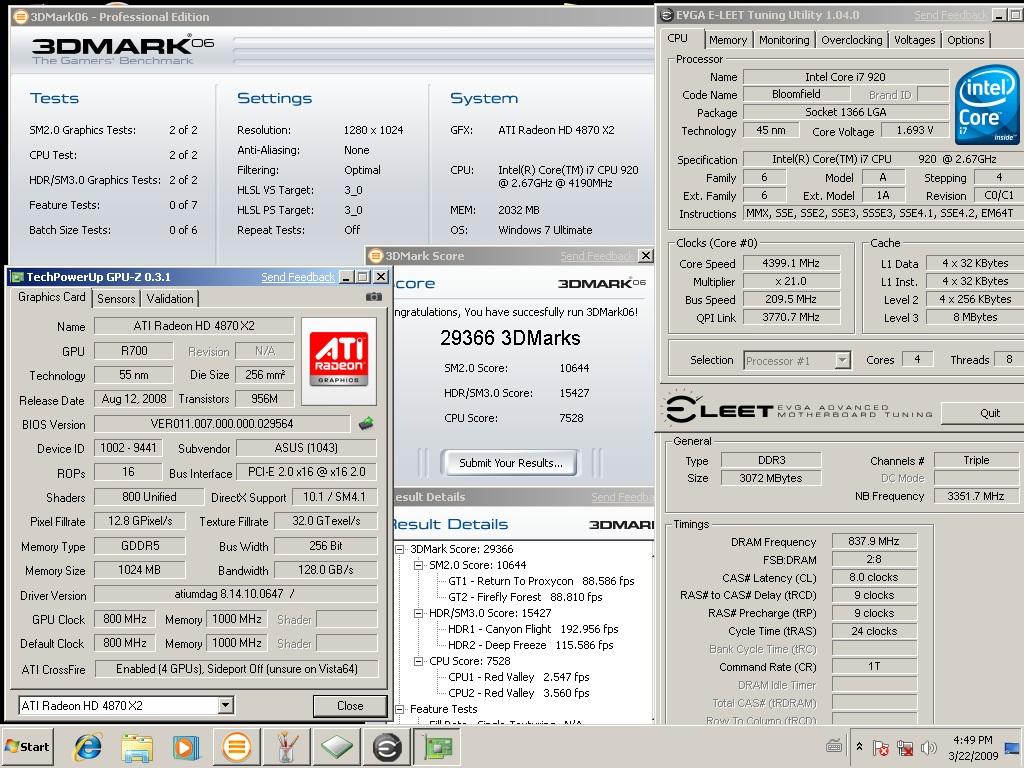
Task: Select HDR1 - Canyon Flight result row
Action: click(533, 629)
